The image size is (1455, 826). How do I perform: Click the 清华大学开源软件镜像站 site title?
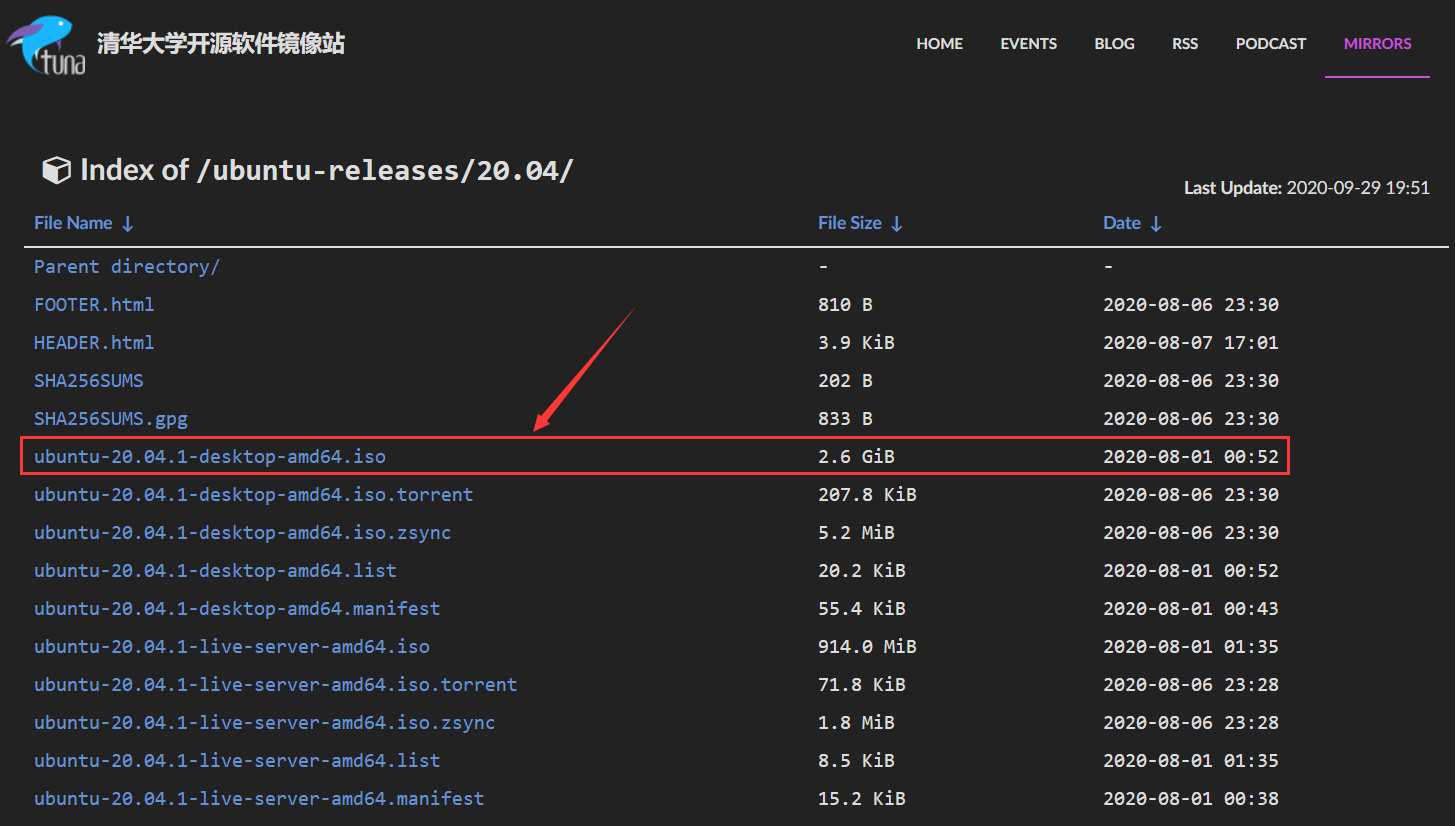click(221, 43)
